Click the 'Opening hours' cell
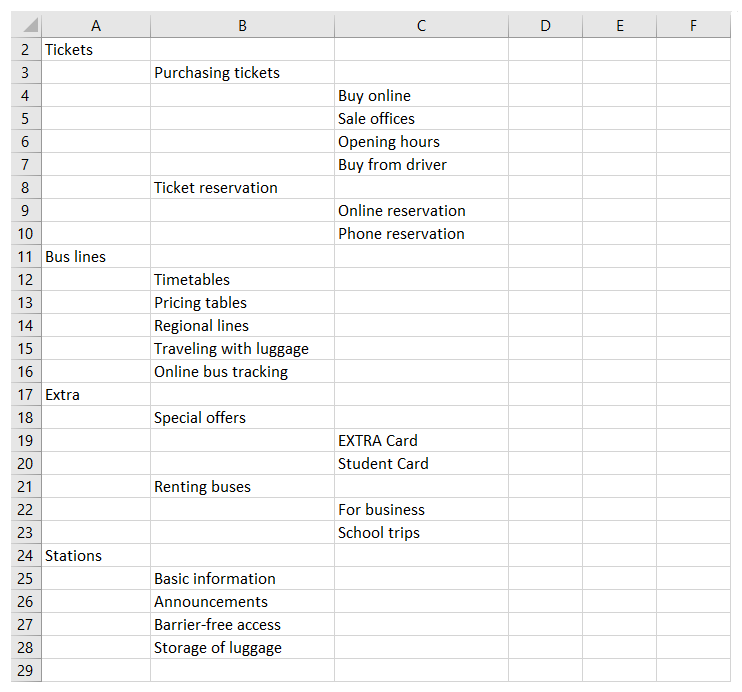The image size is (742, 692). tap(421, 142)
